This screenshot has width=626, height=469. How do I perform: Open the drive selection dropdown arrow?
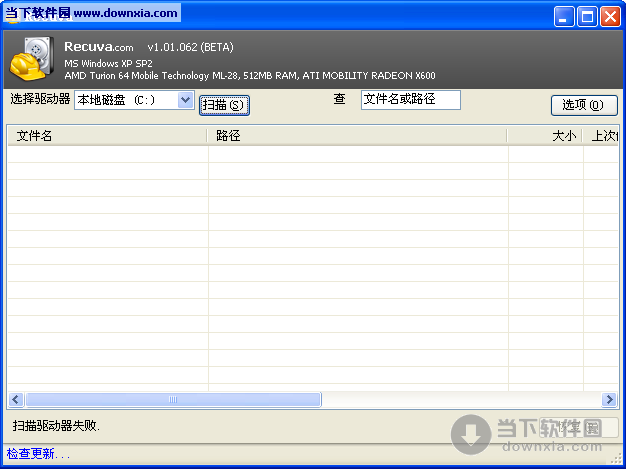coord(185,100)
